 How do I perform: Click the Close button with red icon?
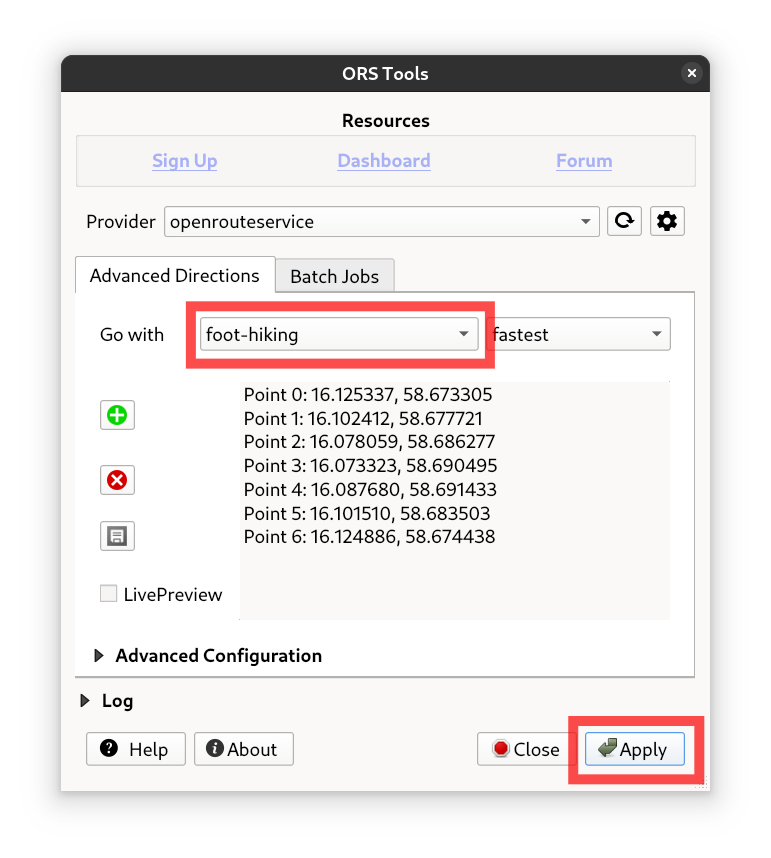(x=525, y=749)
